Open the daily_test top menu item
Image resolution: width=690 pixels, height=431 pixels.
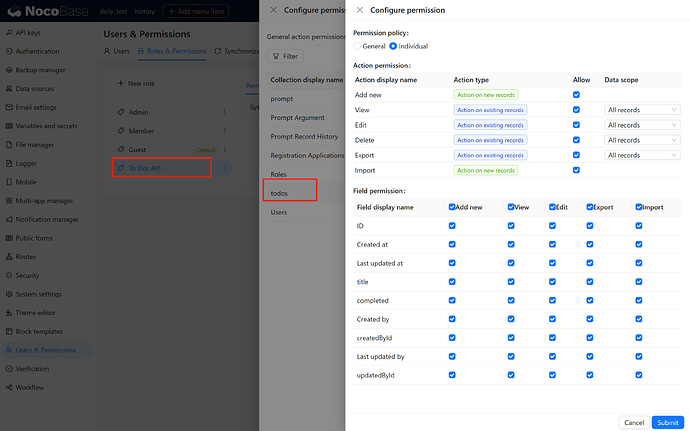[114, 11]
